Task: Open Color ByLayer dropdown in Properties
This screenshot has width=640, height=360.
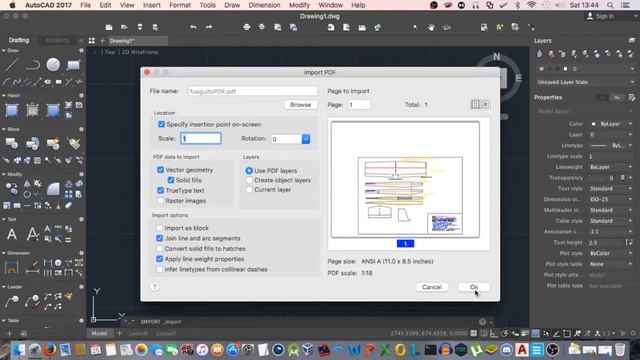Action: [x=612, y=124]
